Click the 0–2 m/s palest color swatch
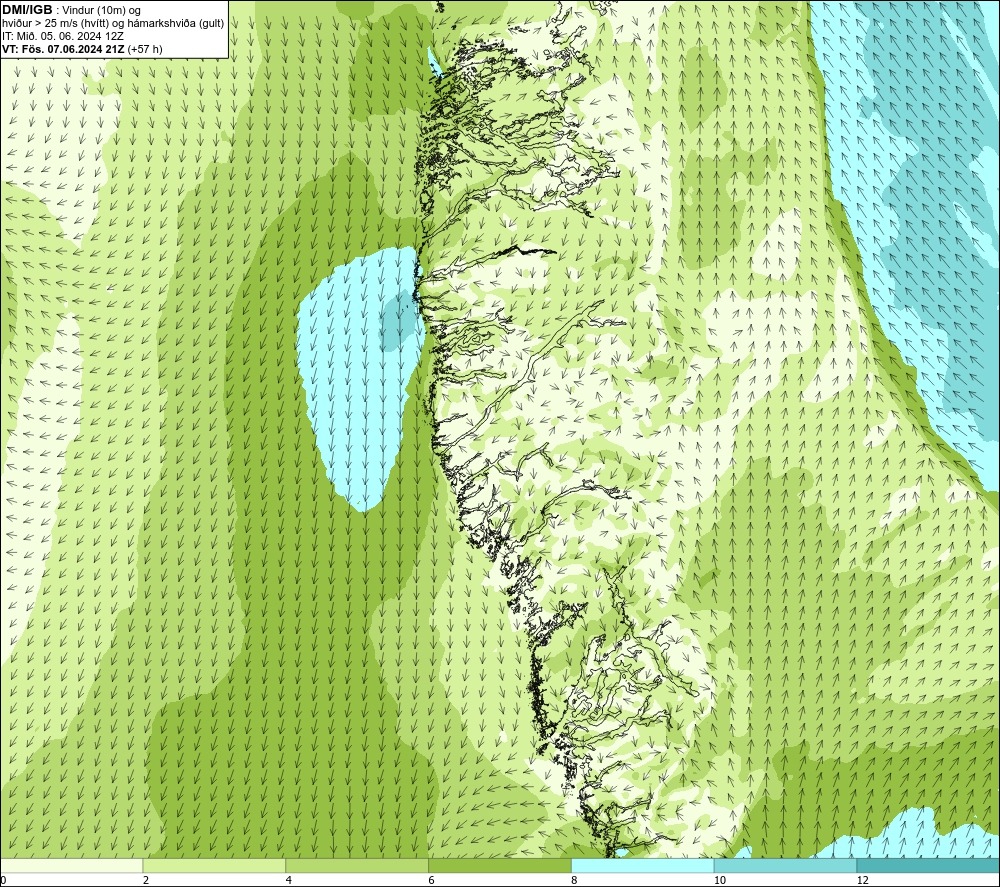 click(71, 866)
